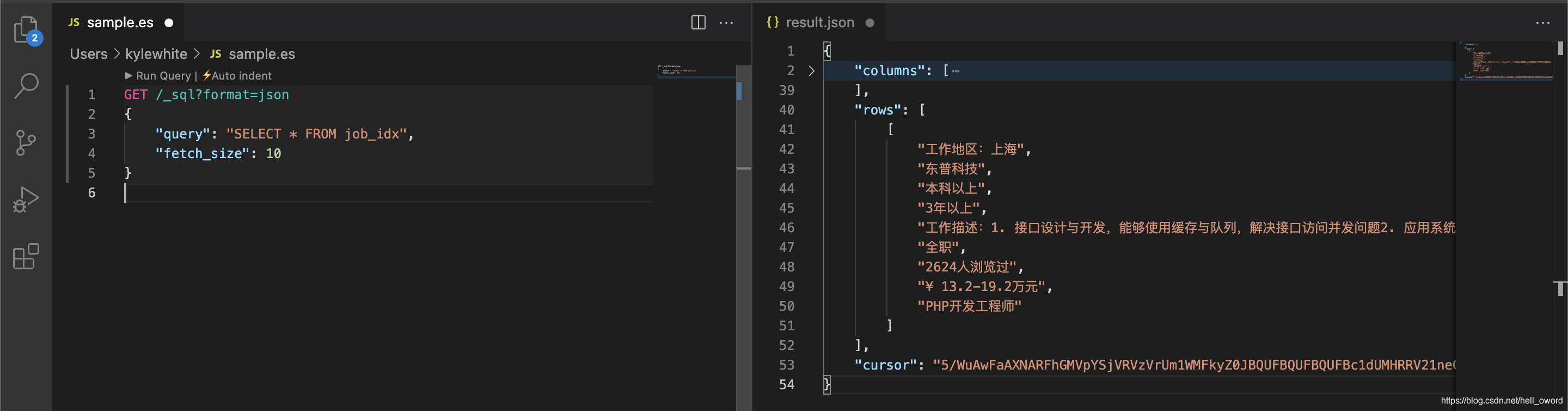
Task: Click the sample.es vertical scrollbar
Action: [x=744, y=238]
